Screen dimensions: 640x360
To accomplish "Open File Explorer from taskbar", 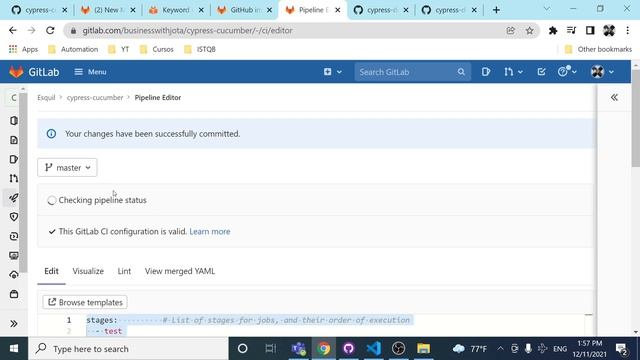I will (423, 349).
